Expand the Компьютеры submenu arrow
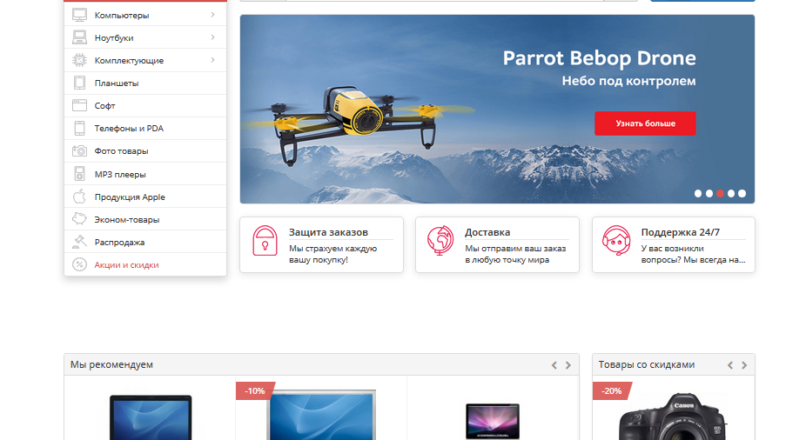The image size is (806, 440). (x=212, y=15)
